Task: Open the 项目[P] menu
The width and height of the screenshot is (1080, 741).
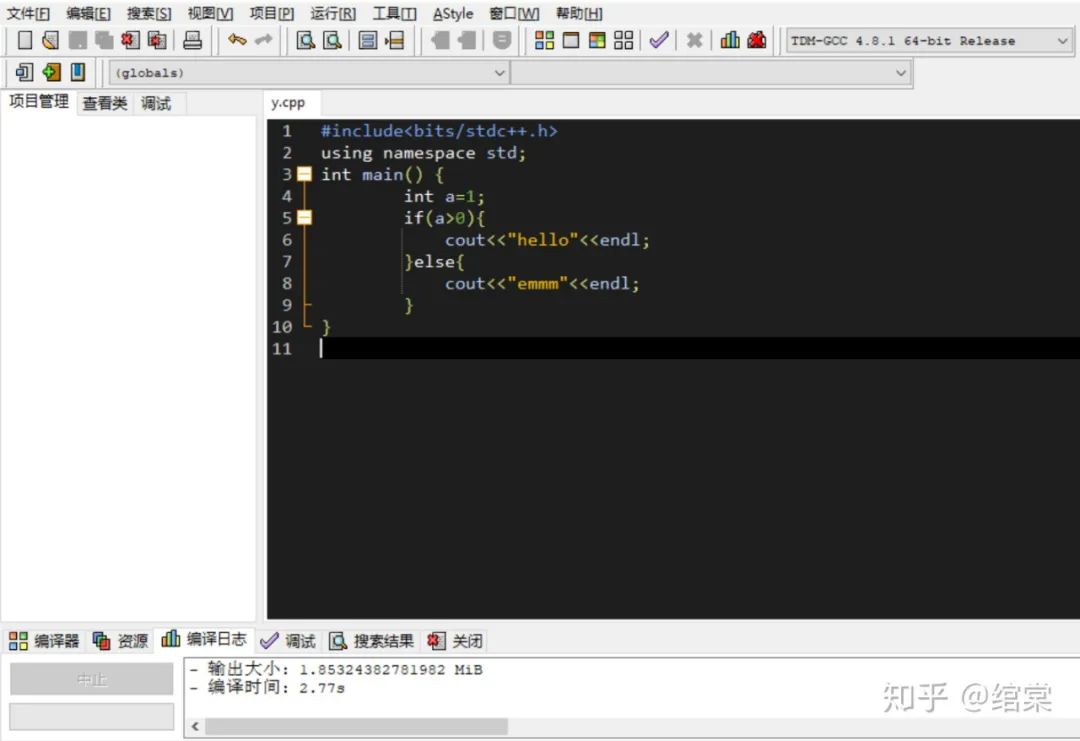Action: pyautogui.click(x=271, y=13)
